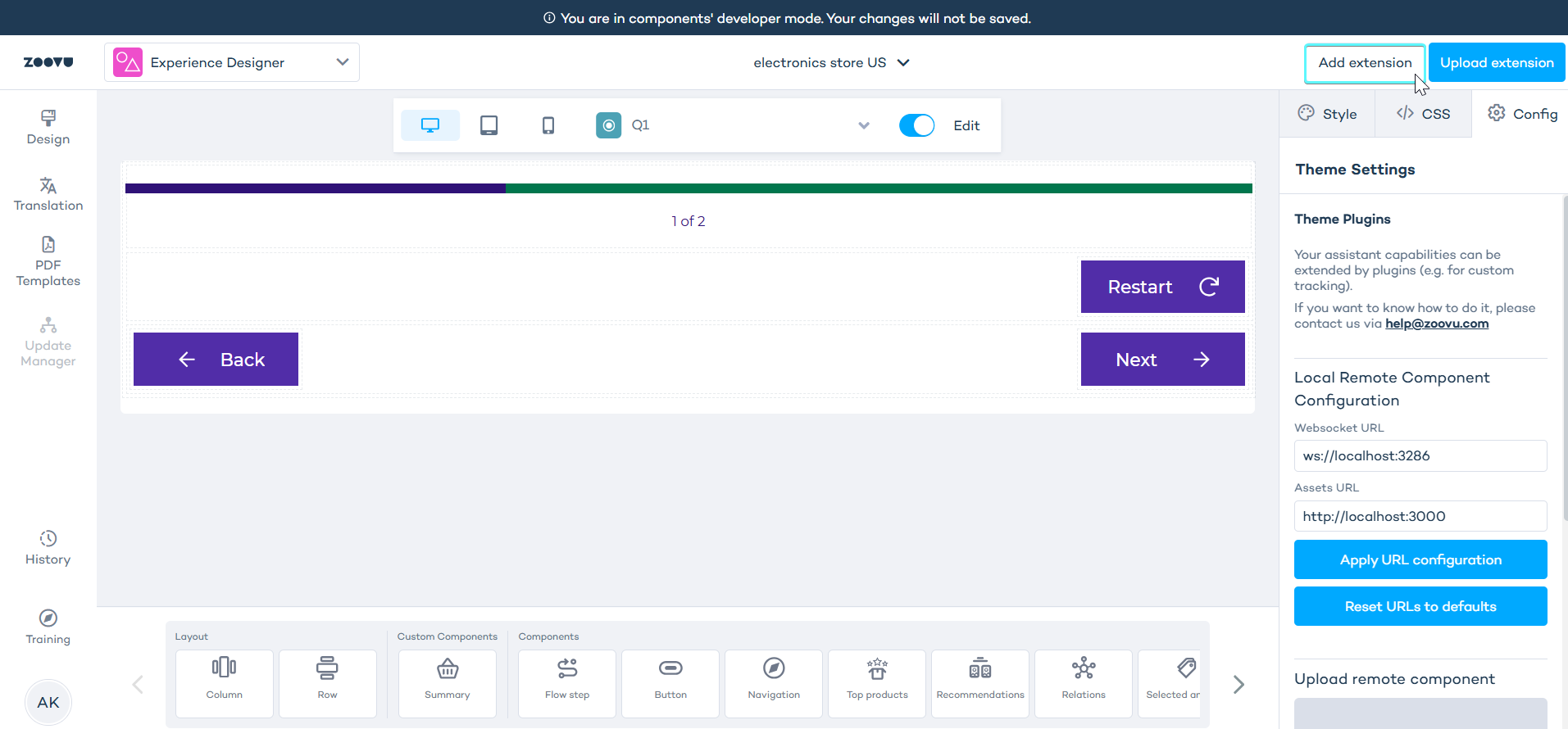The height and width of the screenshot is (729, 1568).
Task: Switch to tablet preview mode
Action: tap(489, 125)
